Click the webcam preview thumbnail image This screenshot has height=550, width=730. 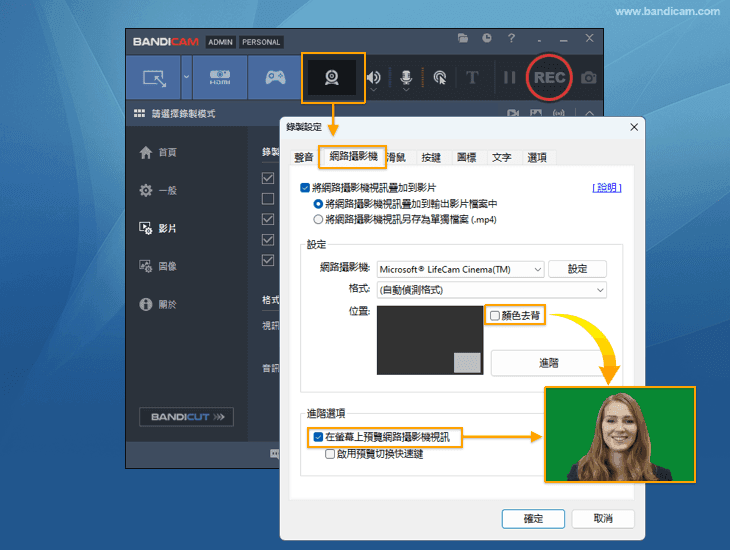620,435
